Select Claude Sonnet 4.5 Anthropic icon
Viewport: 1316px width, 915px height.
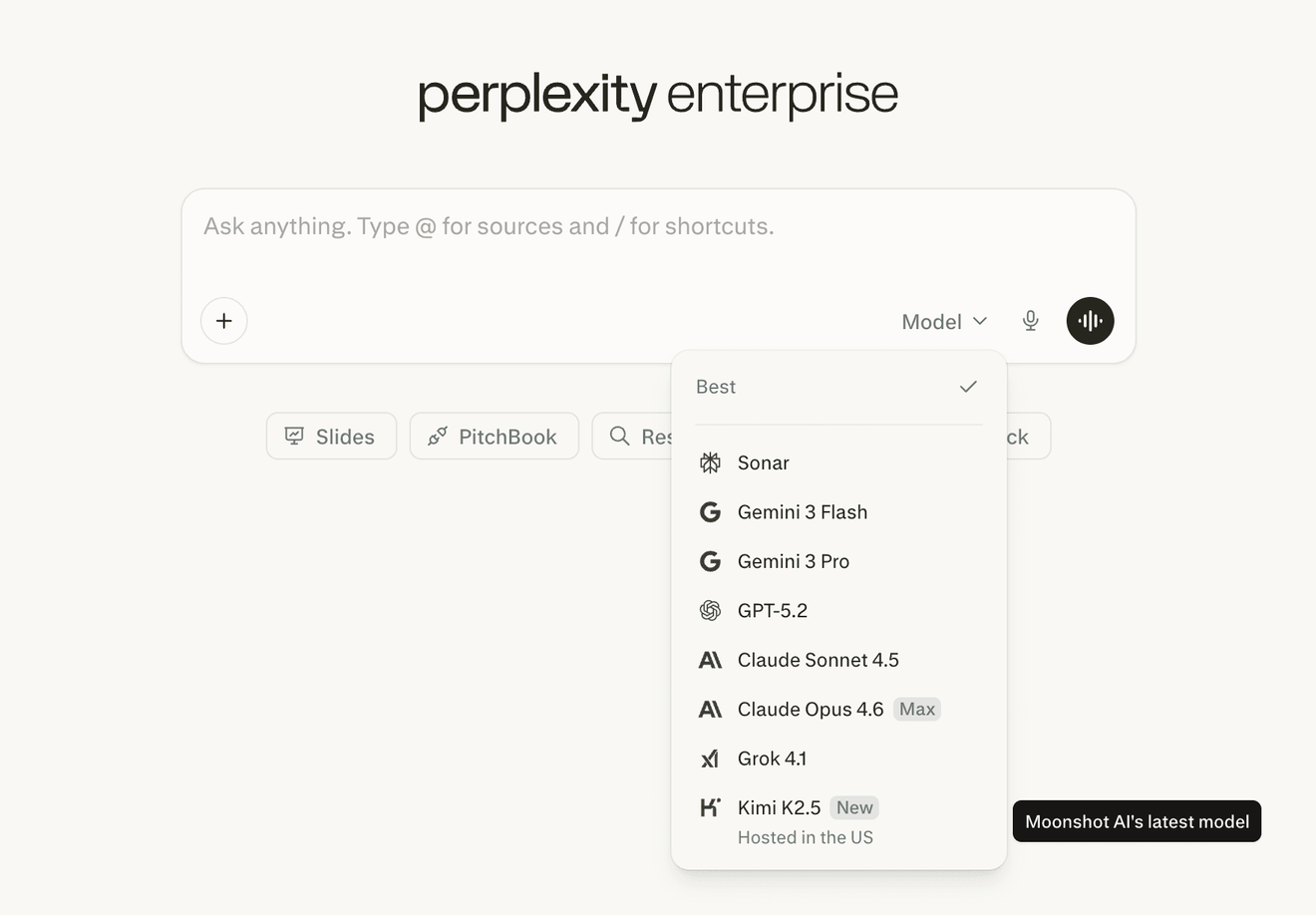tap(710, 660)
